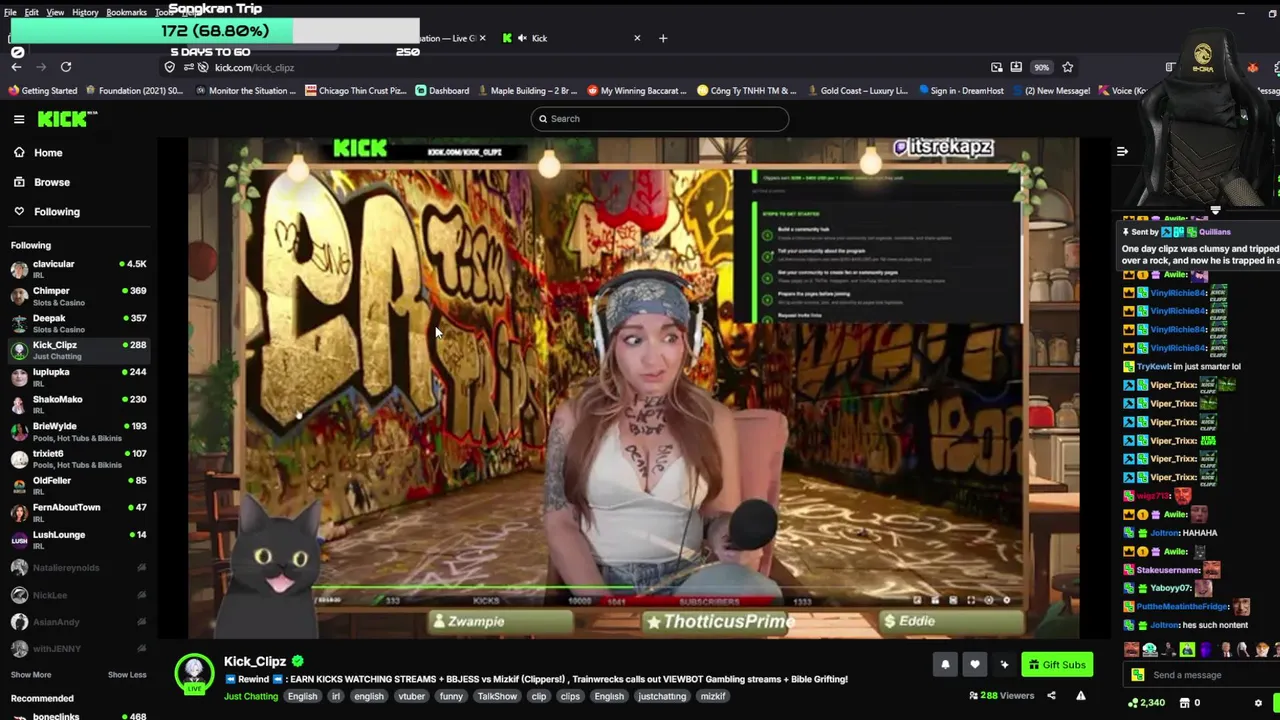Select the mizkif tag

coord(713,696)
